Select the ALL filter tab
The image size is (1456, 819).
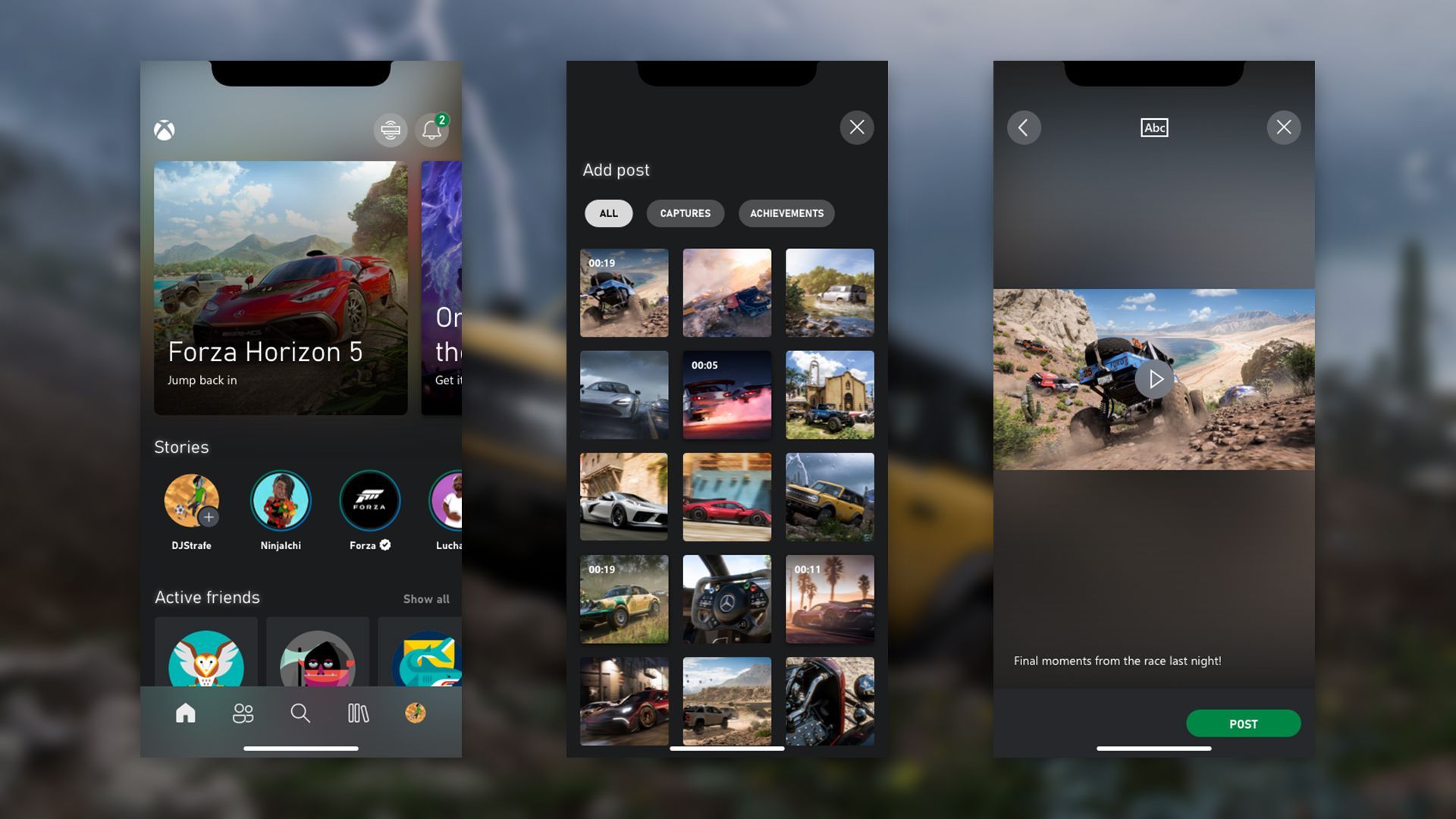608,213
